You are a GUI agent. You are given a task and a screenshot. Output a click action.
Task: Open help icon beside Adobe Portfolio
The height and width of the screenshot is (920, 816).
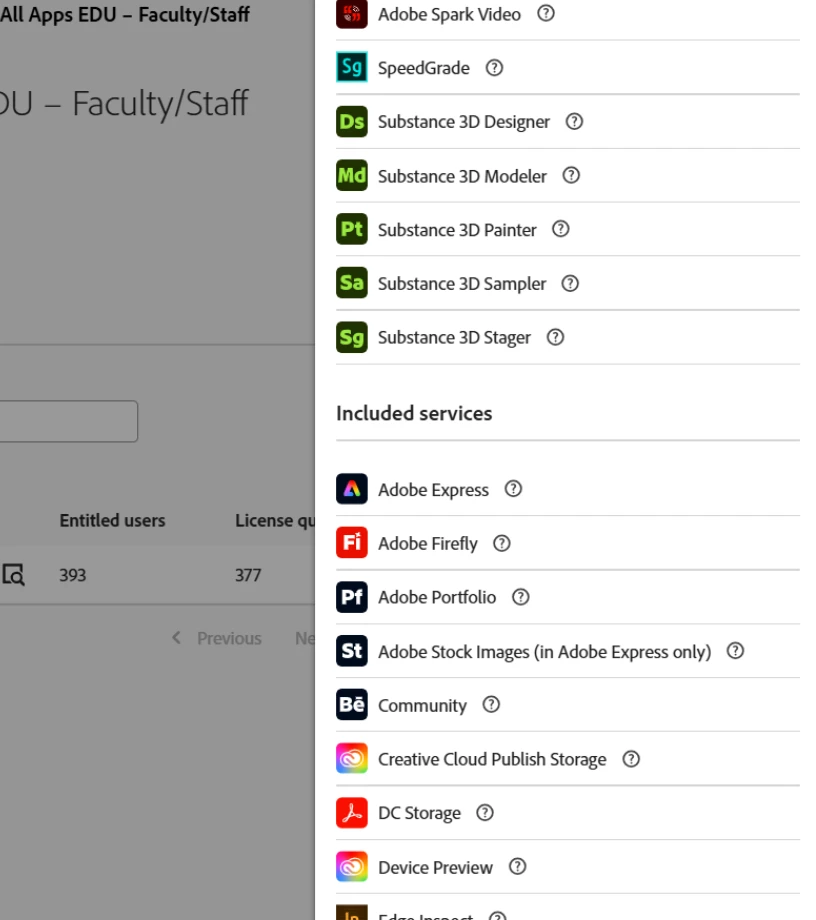520,597
